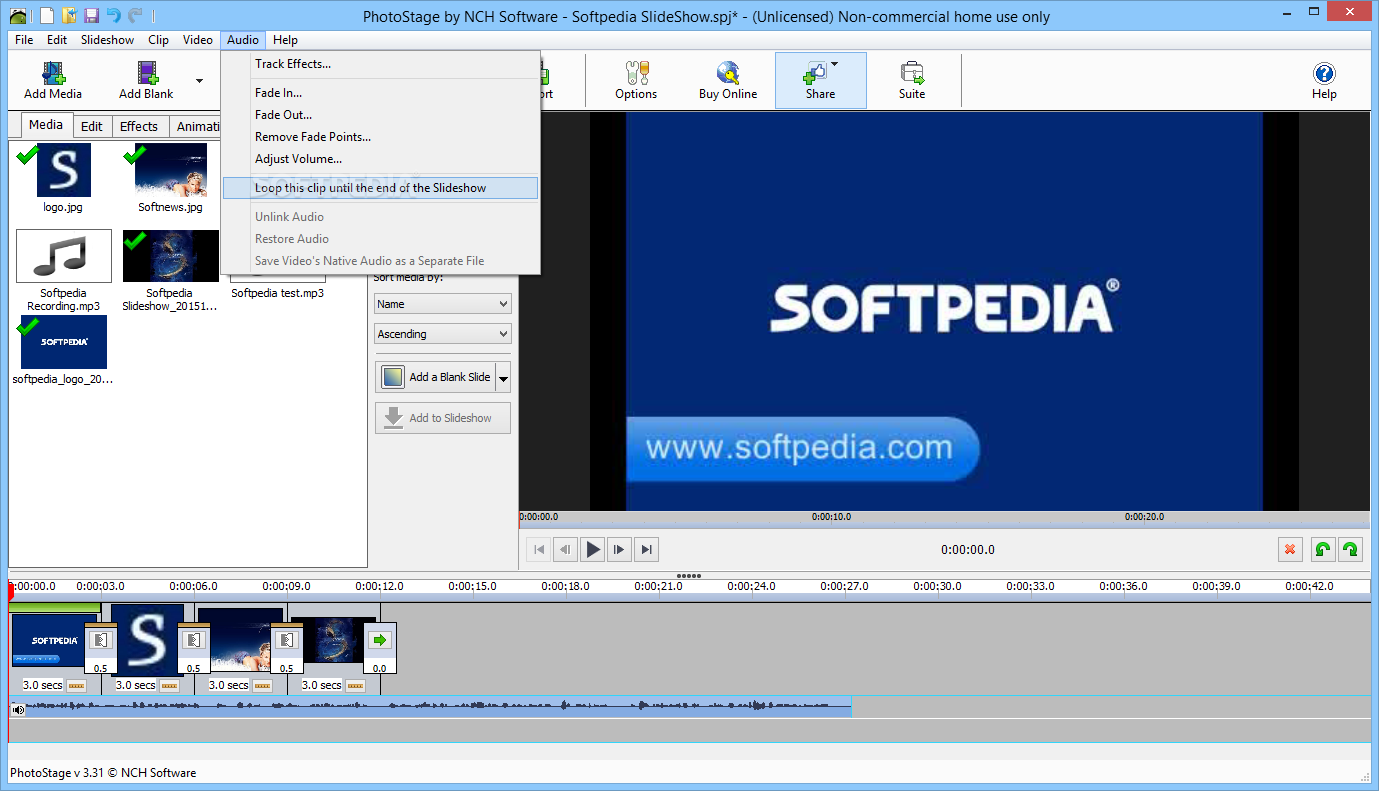1379x791 pixels.
Task: Open the Slideshow menu
Action: coord(107,40)
